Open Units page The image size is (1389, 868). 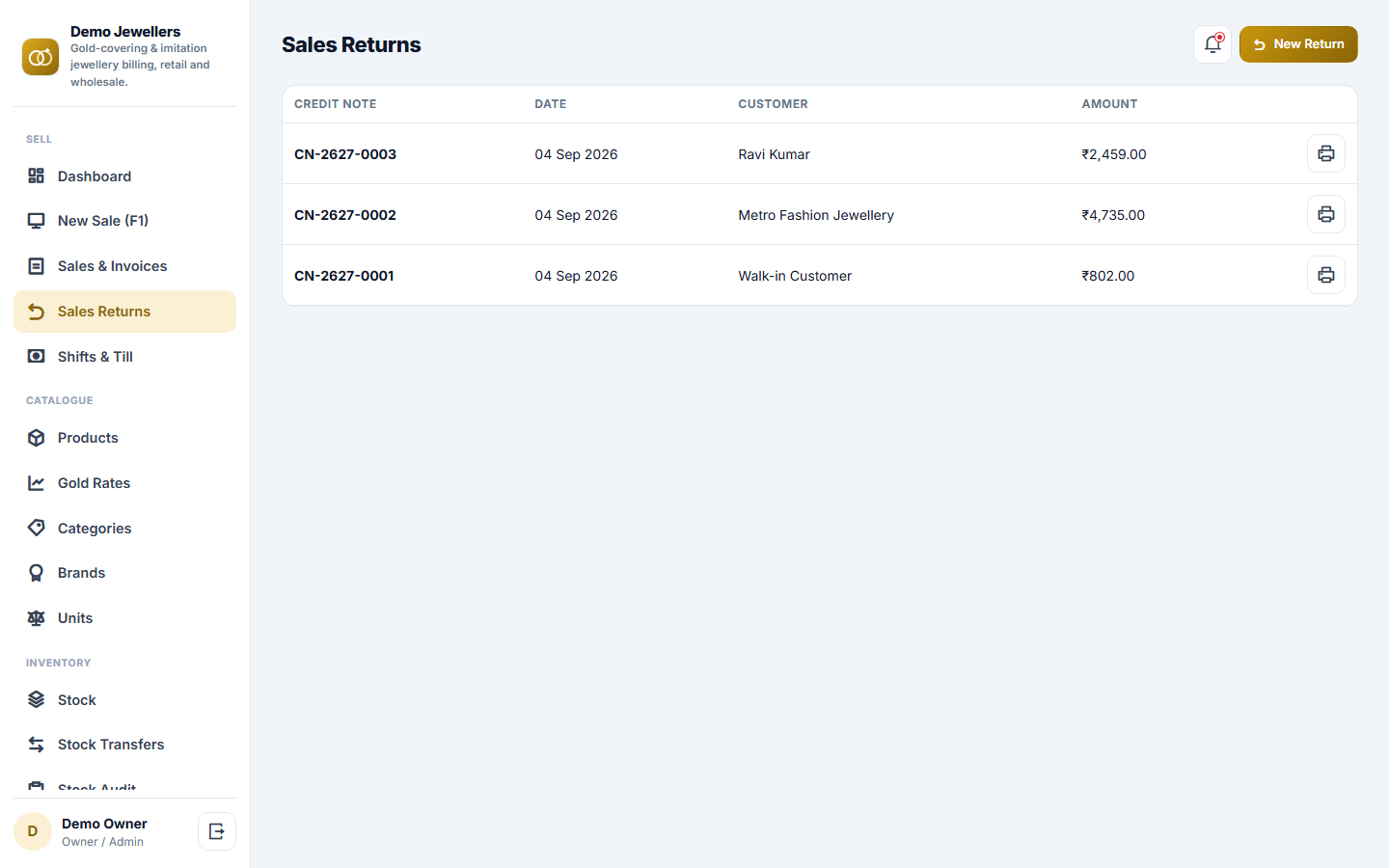124,618
